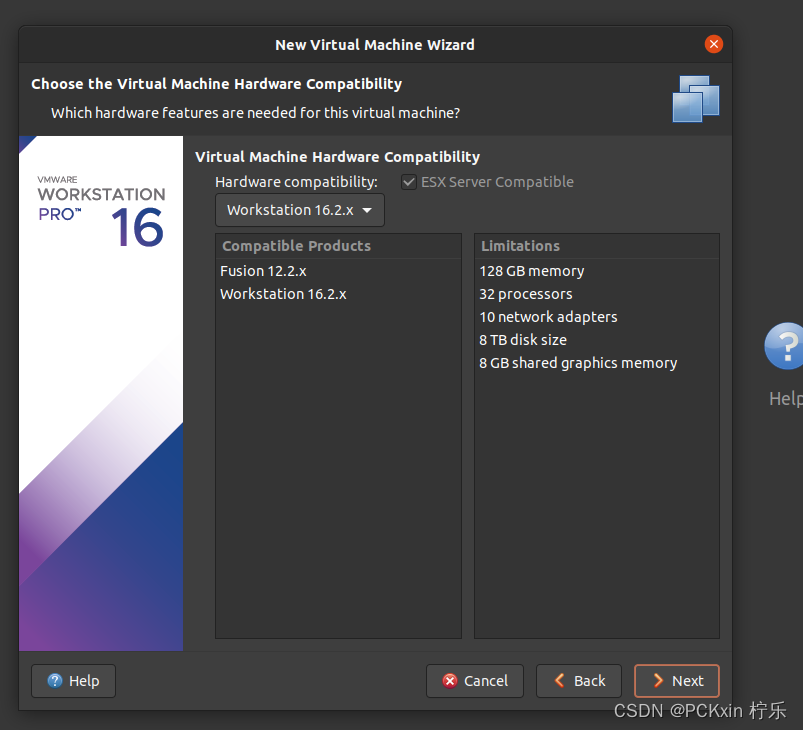Go Back to the previous wizard step
Screen dimensions: 803x730
tap(579, 681)
